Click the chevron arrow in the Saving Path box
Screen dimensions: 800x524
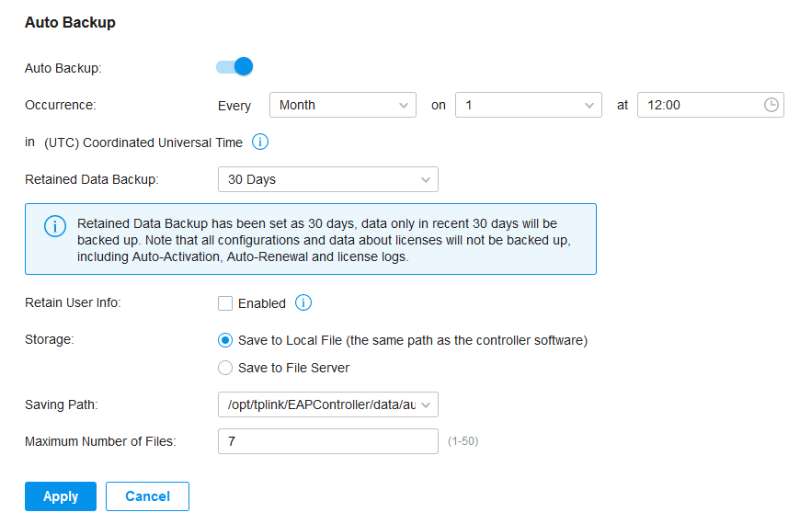click(x=426, y=405)
